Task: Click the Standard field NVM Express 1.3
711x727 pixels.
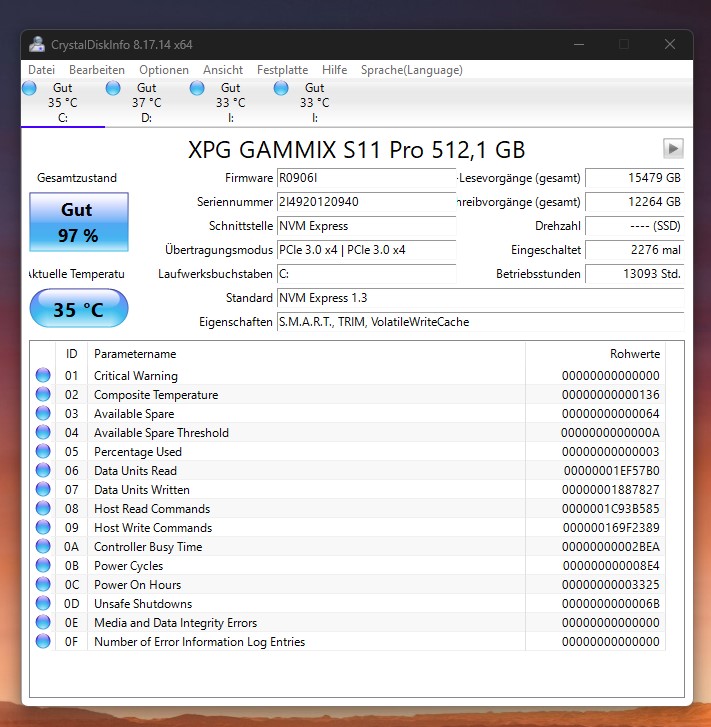Action: pos(480,298)
